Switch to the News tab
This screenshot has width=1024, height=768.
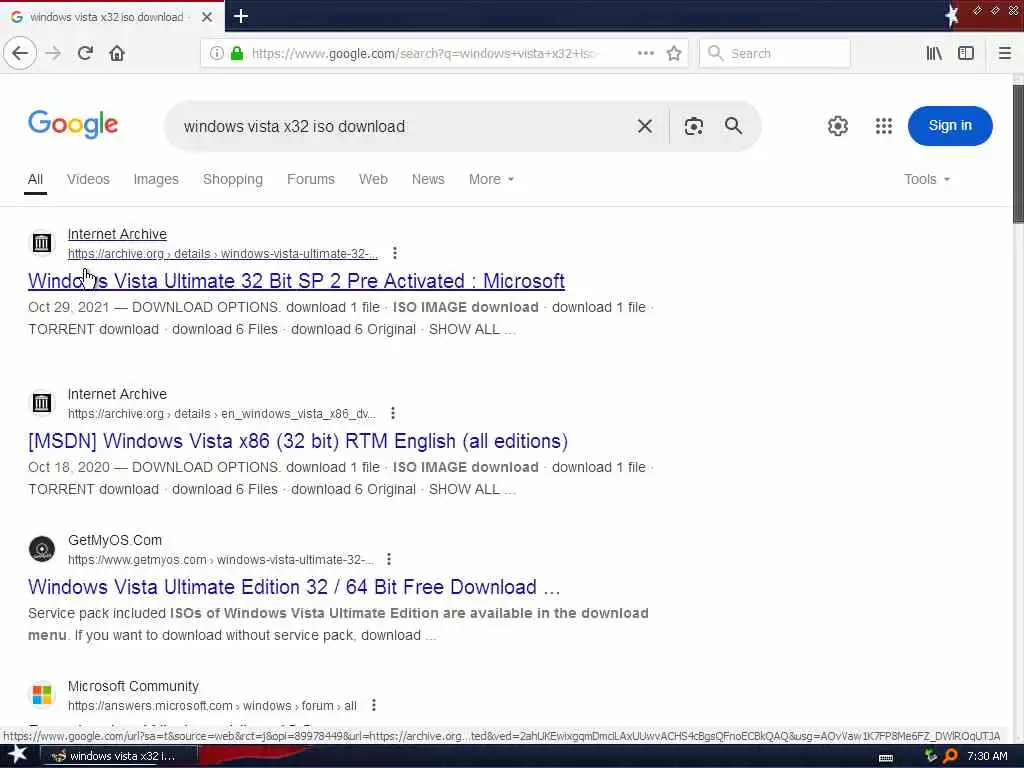pyautogui.click(x=428, y=180)
